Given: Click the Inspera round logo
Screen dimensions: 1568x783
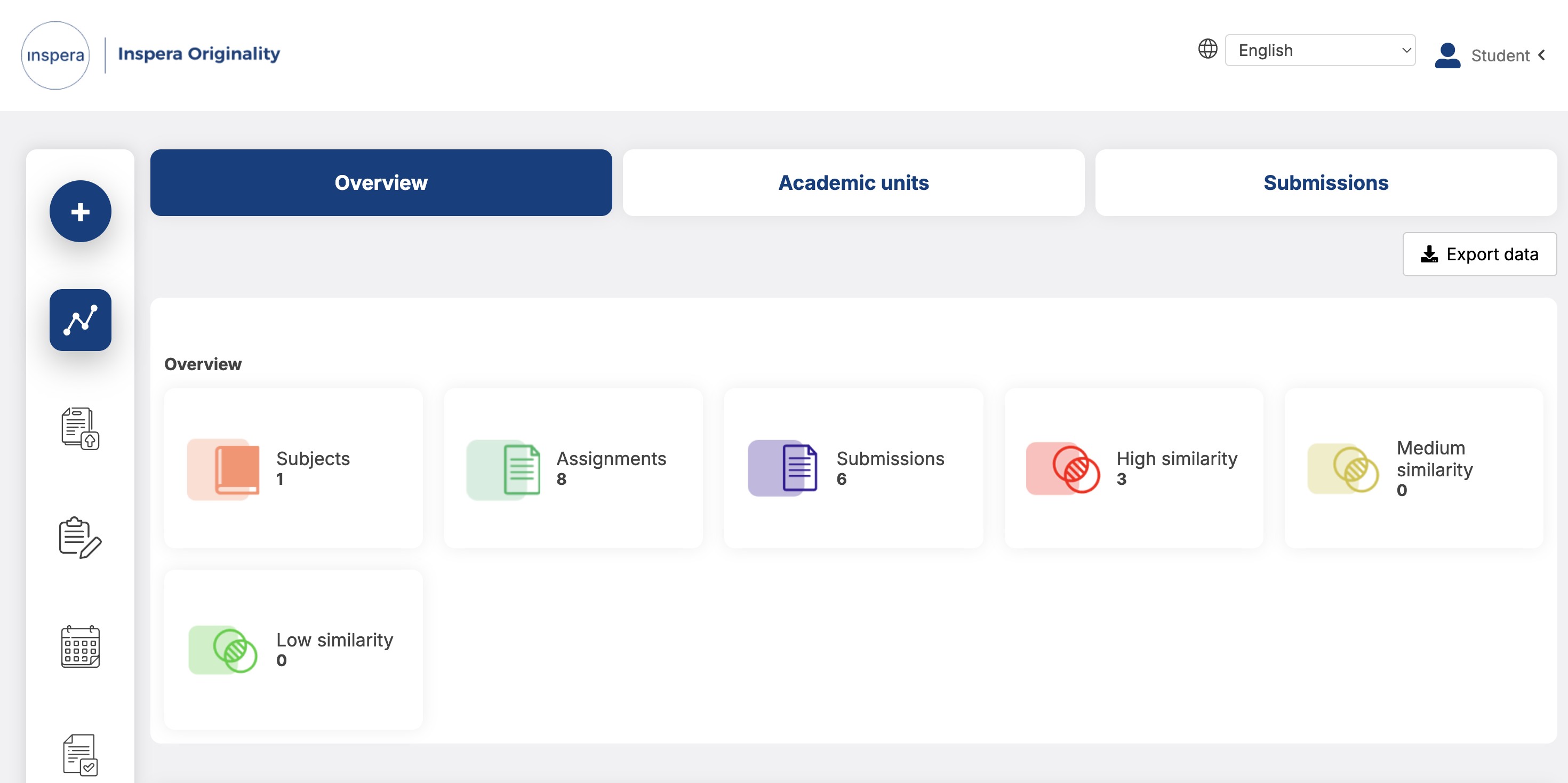Looking at the screenshot, I should 55,55.
